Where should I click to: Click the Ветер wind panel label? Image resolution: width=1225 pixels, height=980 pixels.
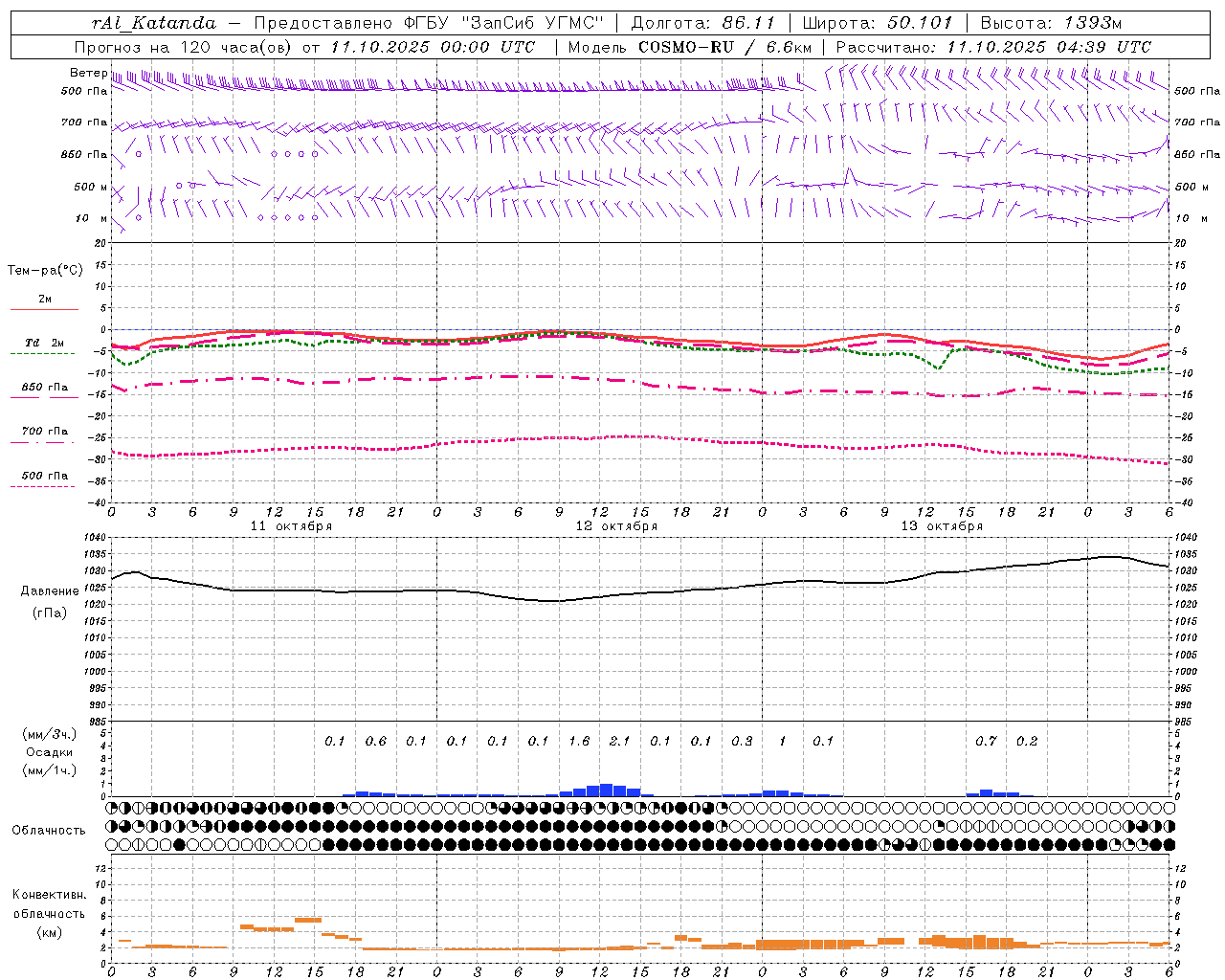88,73
